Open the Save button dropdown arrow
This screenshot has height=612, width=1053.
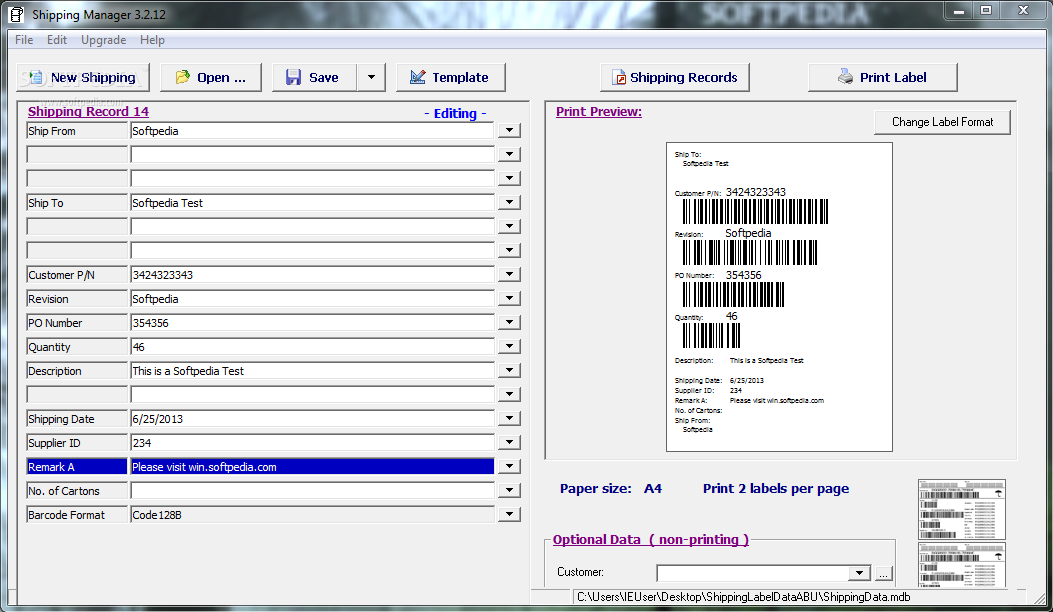click(371, 77)
